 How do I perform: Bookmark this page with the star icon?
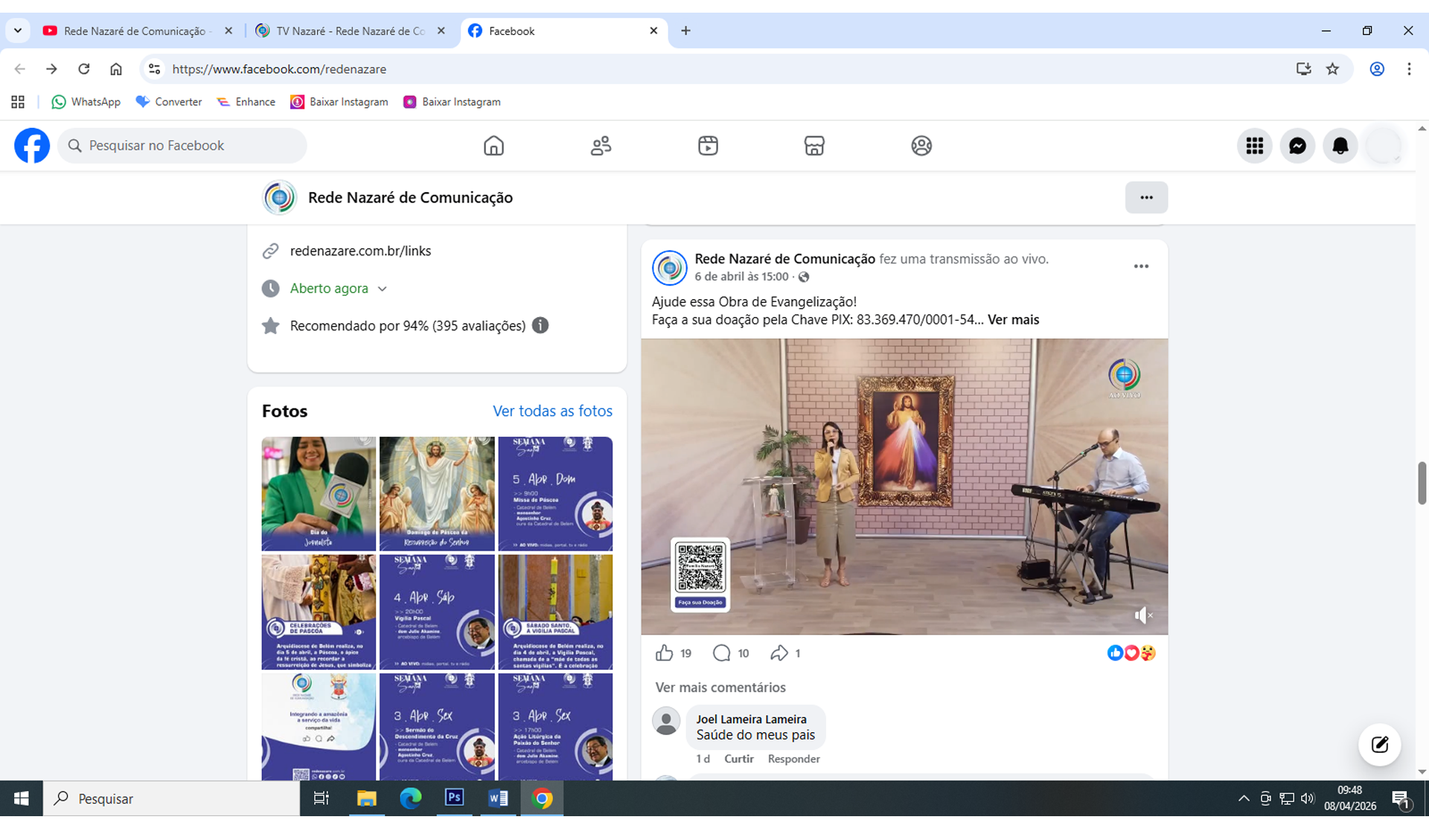1332,69
